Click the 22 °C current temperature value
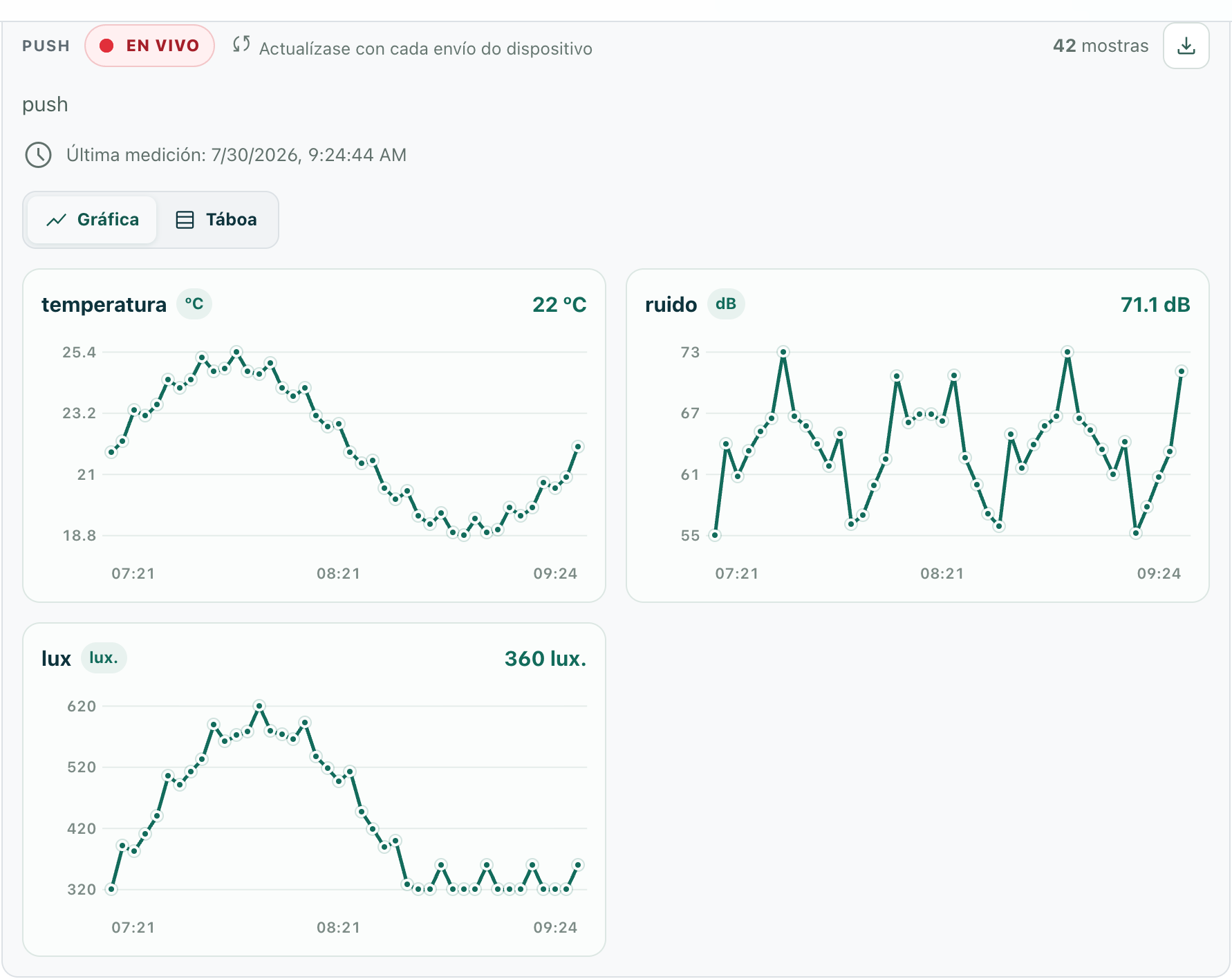This screenshot has width=1232, height=979. 559,305
